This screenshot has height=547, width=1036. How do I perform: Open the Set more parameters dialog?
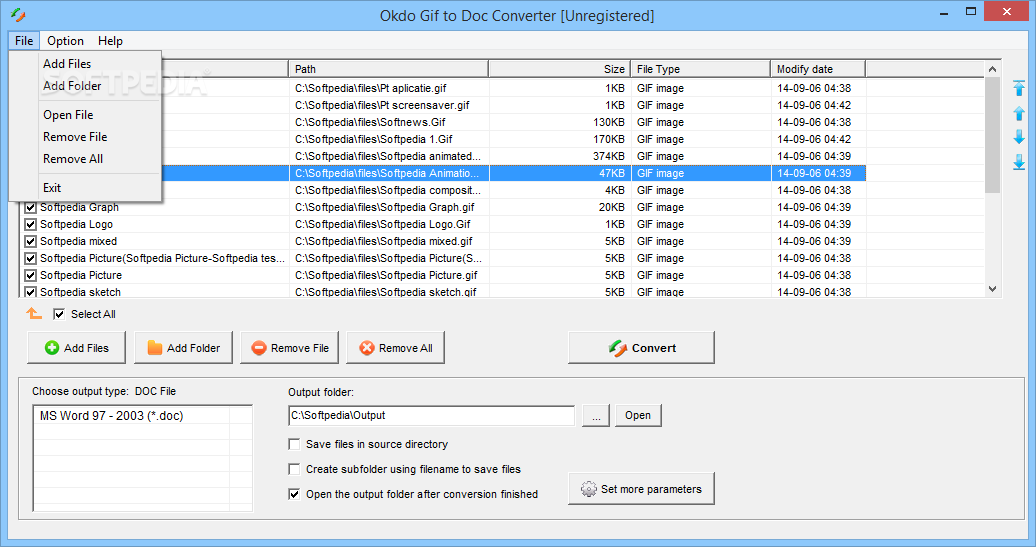642,489
